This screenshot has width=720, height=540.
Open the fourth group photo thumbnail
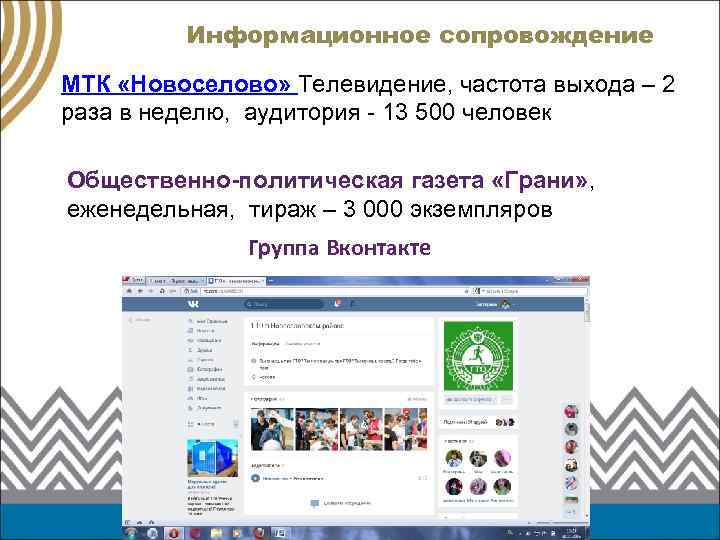click(x=406, y=429)
